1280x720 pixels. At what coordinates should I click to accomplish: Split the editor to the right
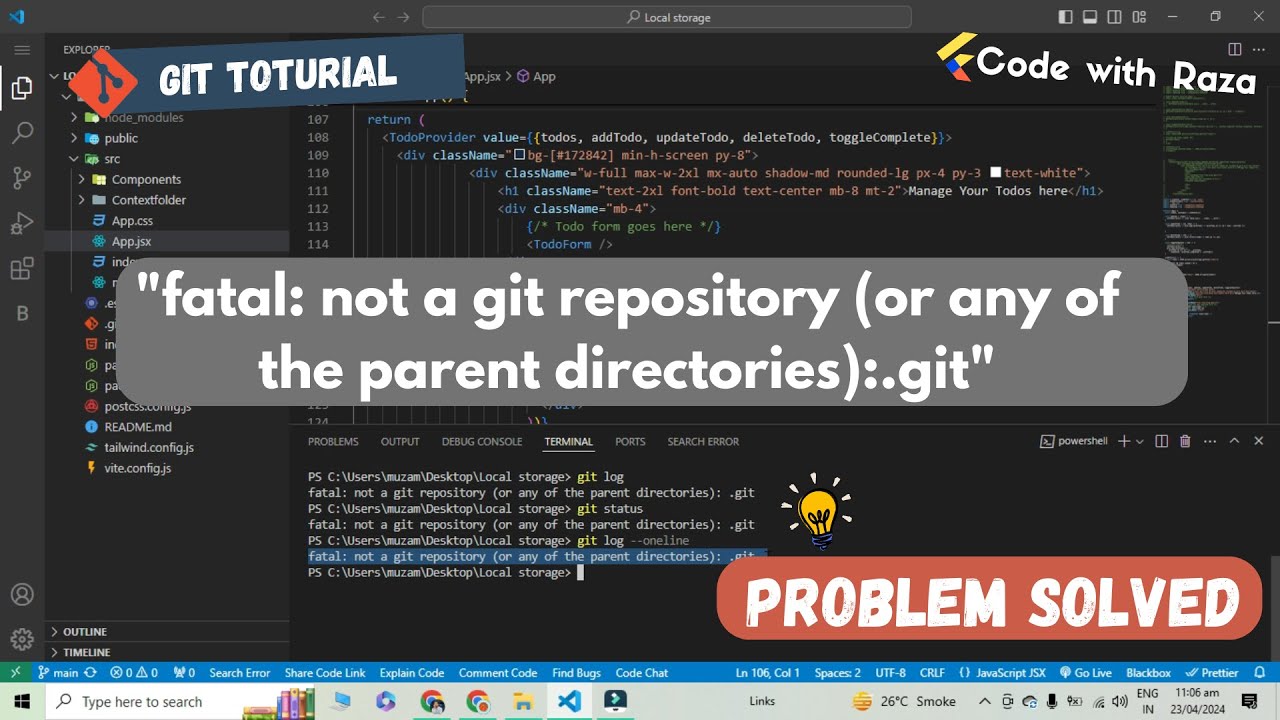[x=1235, y=49]
